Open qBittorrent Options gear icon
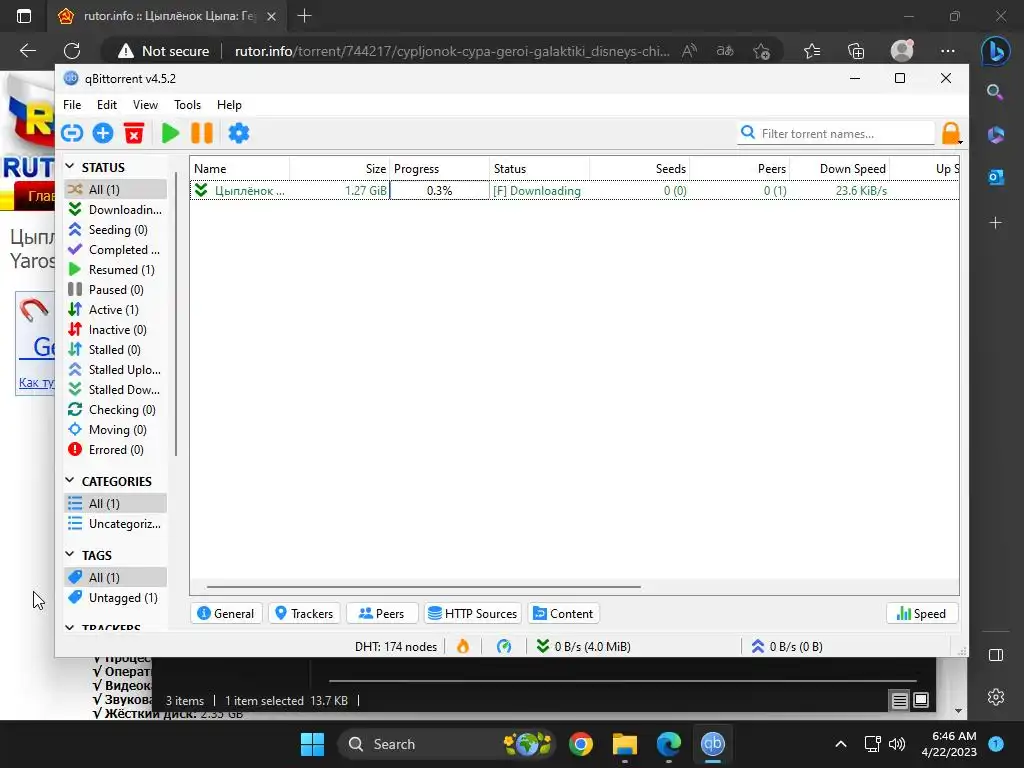The height and width of the screenshot is (768, 1024). [238, 133]
